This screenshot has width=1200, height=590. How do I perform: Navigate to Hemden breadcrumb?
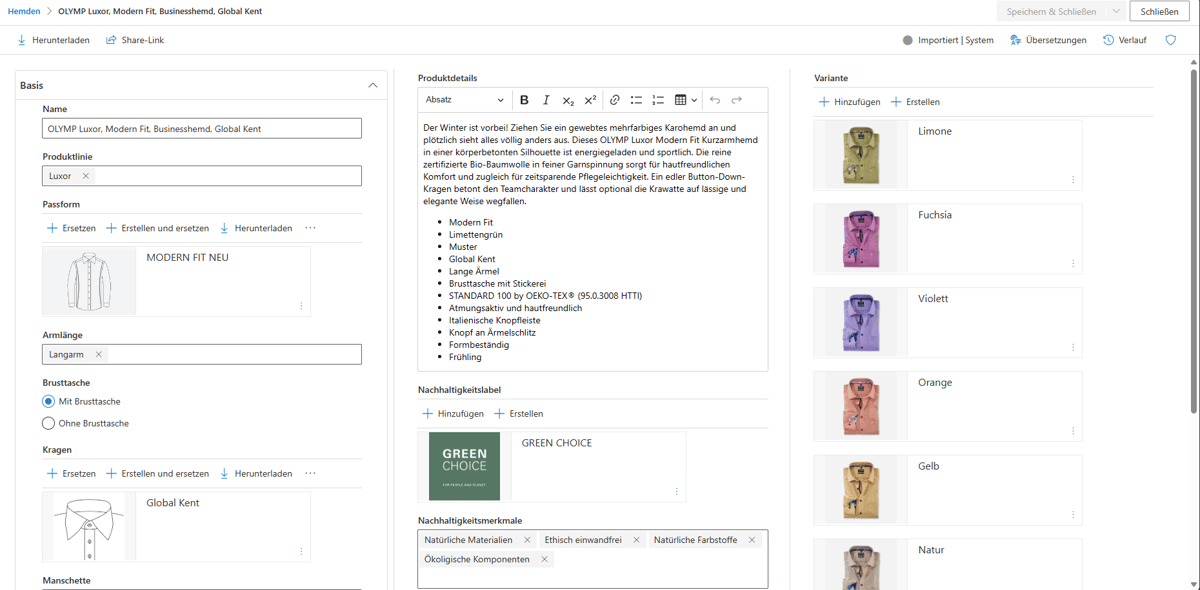24,11
